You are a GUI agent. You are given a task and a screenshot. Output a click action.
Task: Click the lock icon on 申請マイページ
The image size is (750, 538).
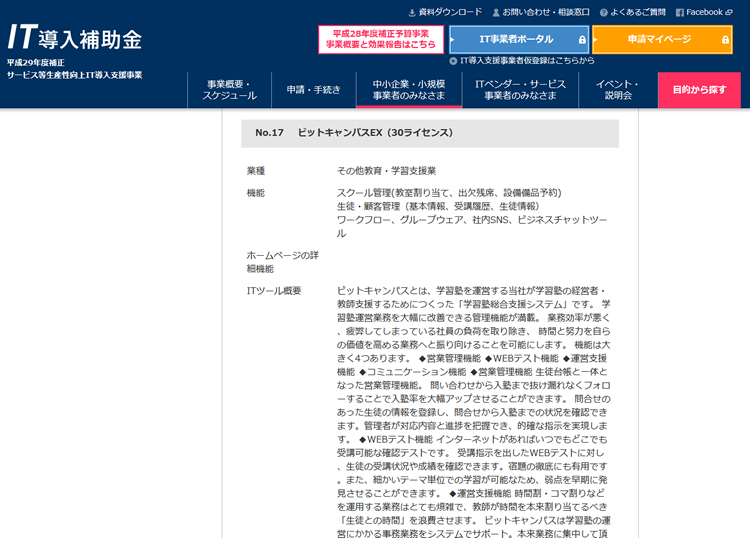click(x=725, y=40)
